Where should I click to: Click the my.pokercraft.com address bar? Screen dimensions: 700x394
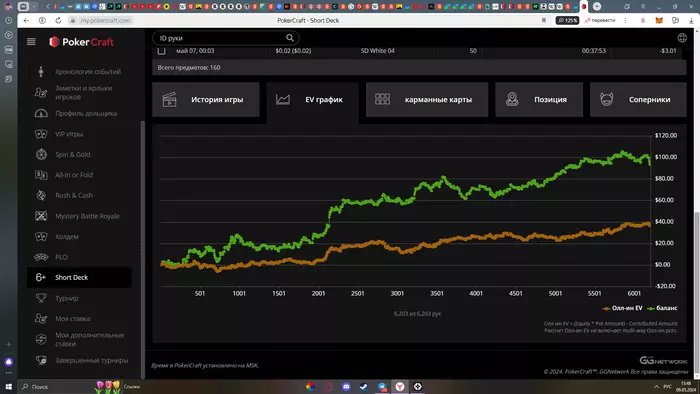105,21
